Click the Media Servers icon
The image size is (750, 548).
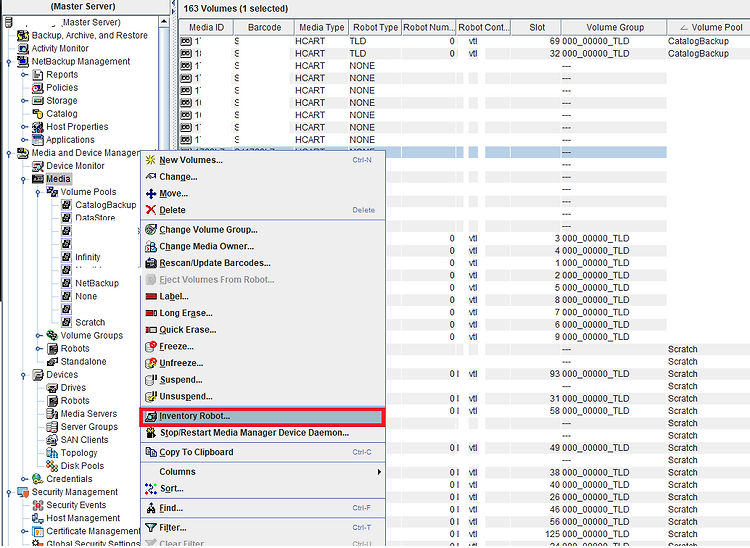pos(52,414)
